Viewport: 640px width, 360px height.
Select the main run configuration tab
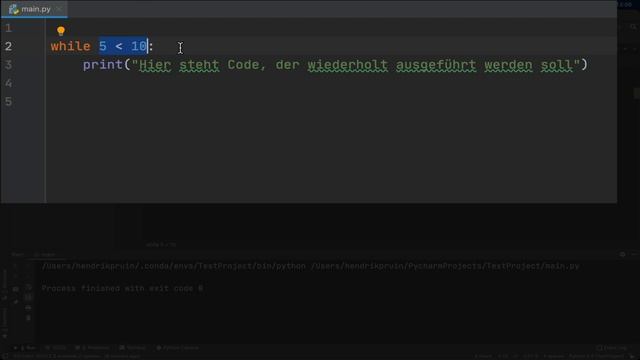point(45,255)
